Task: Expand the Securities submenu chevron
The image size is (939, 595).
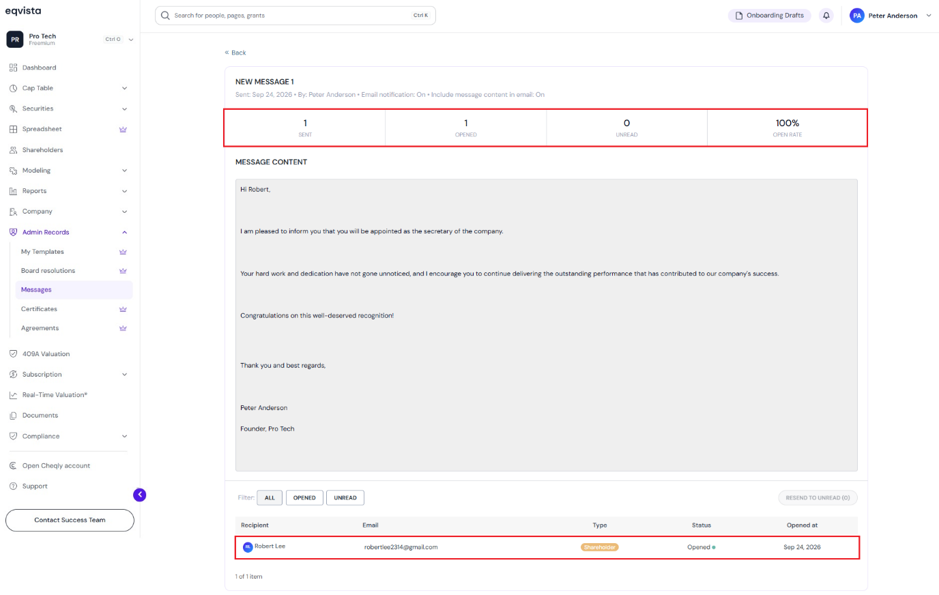Action: (x=125, y=109)
